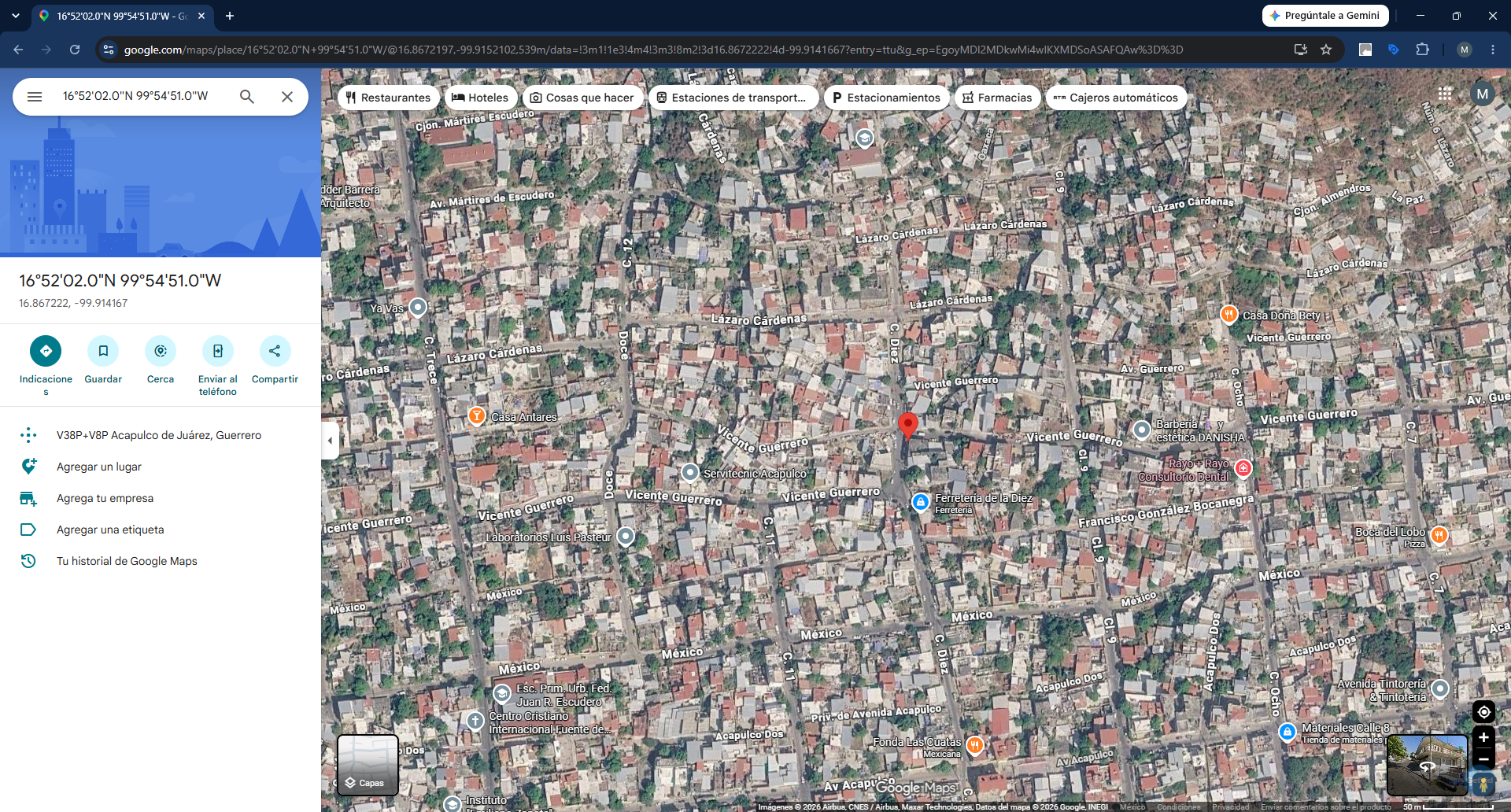Open Tu historial de Google Maps
1511x812 pixels.
point(161,561)
